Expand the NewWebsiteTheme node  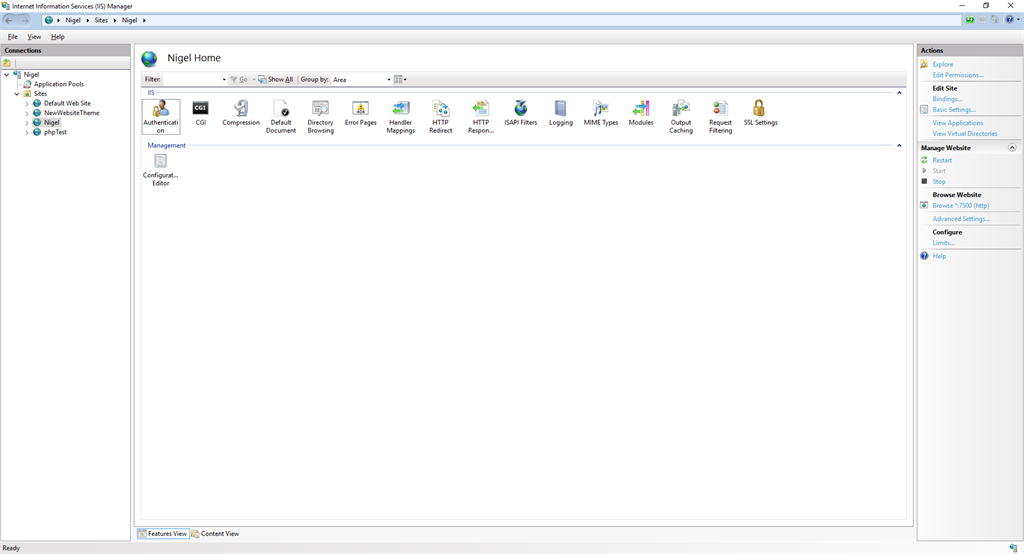(x=27, y=113)
